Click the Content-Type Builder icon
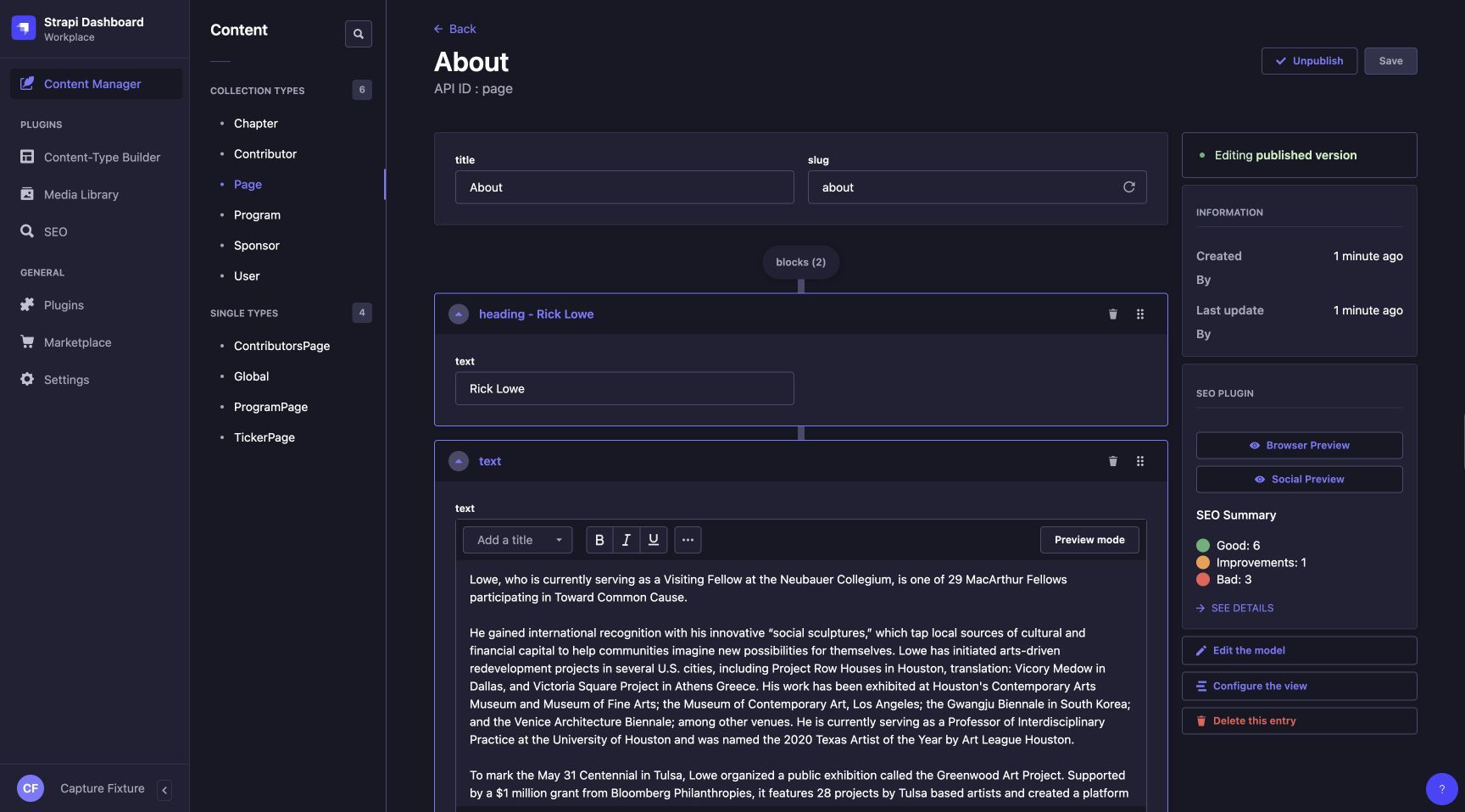1465x812 pixels. pyautogui.click(x=27, y=157)
